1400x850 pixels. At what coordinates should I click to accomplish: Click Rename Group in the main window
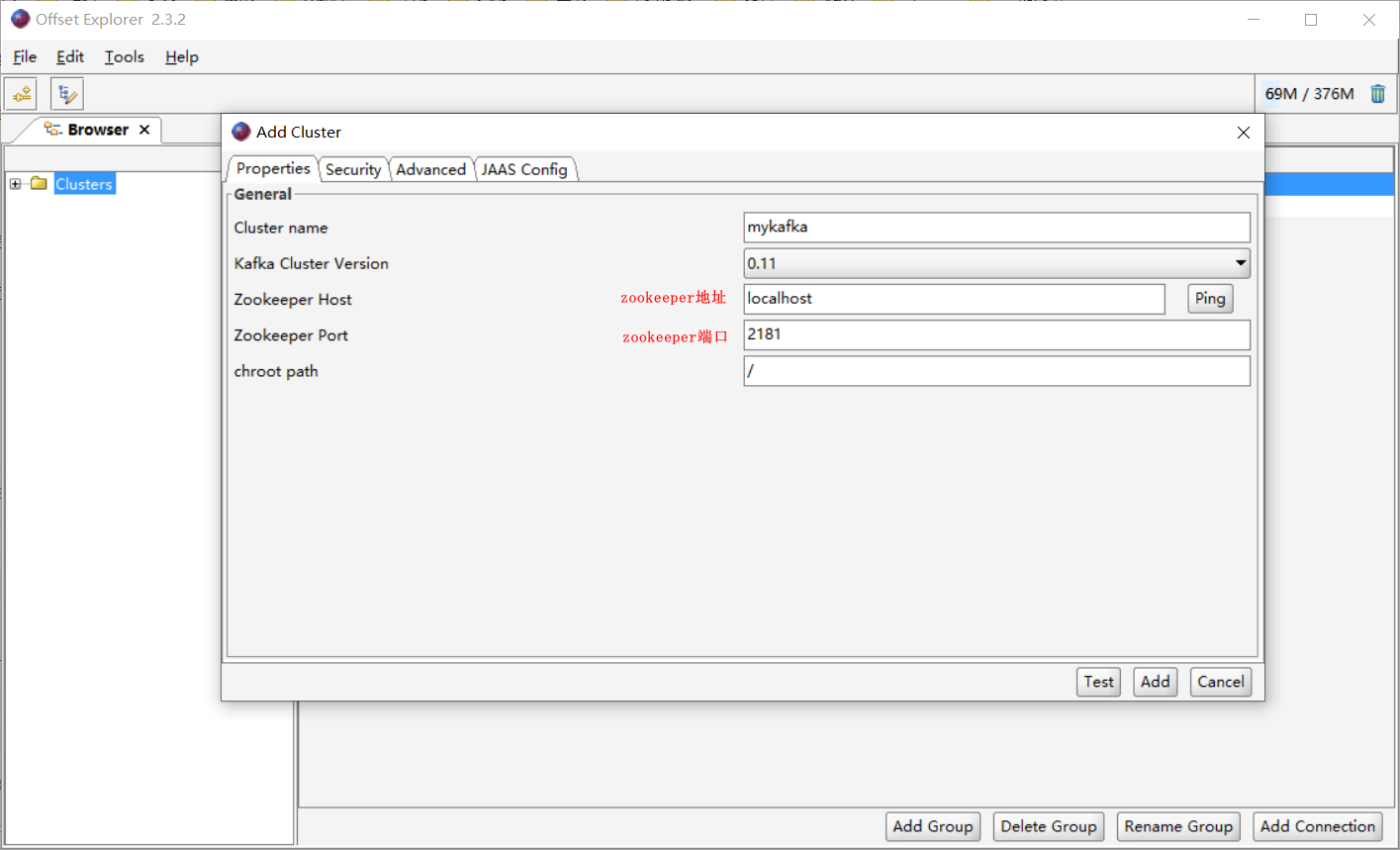click(1178, 826)
